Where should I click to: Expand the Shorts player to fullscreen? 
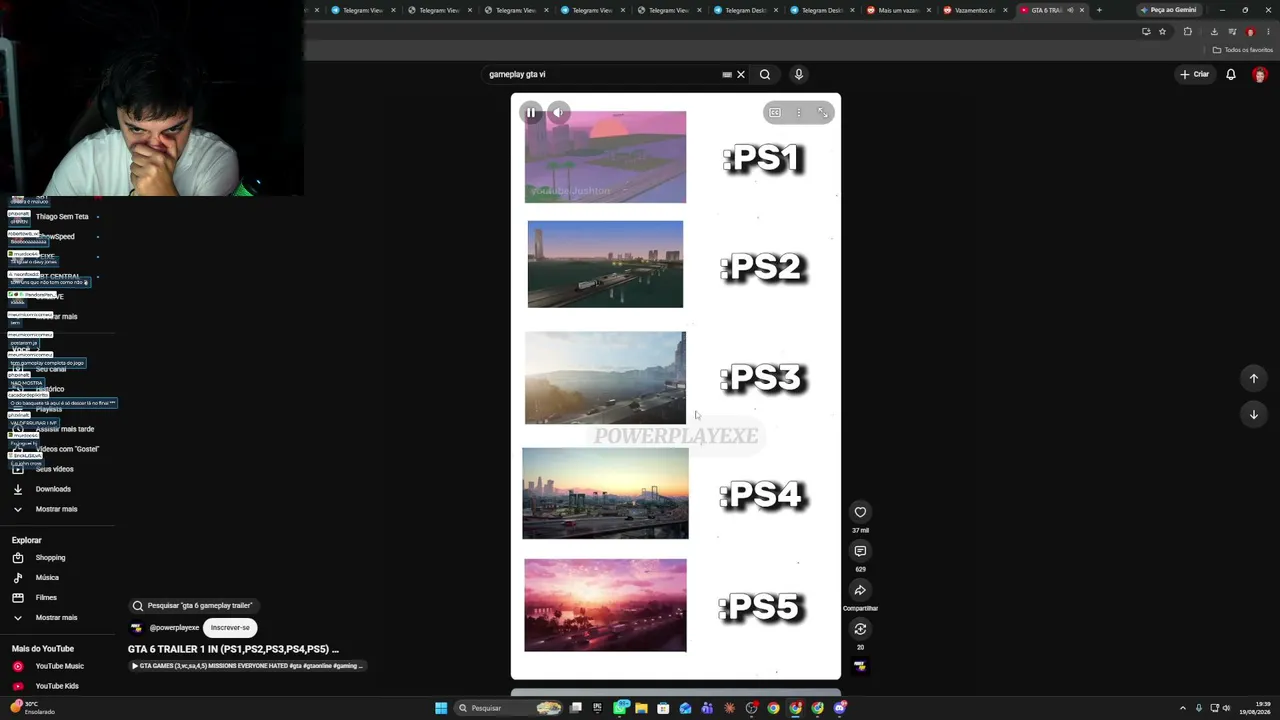point(822,113)
